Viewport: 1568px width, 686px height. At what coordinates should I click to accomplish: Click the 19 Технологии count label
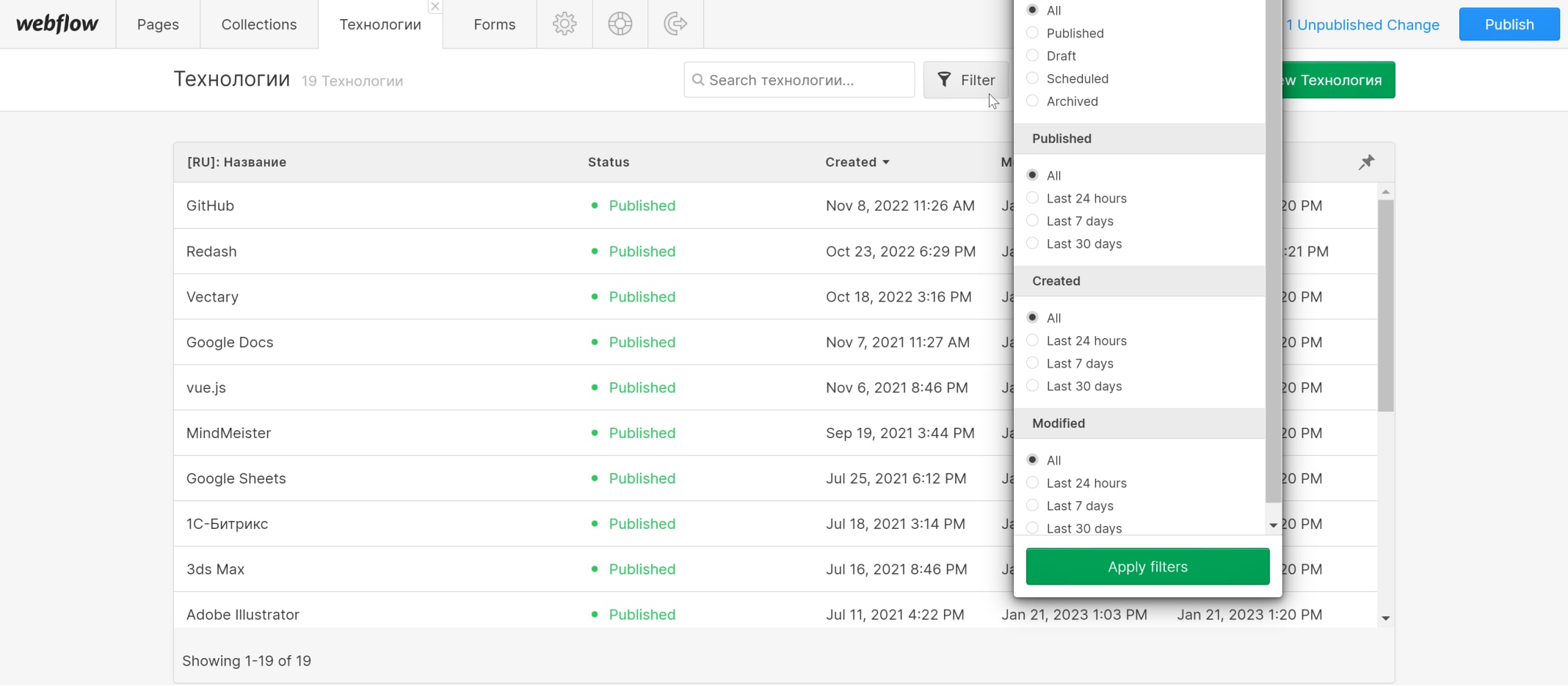click(352, 81)
